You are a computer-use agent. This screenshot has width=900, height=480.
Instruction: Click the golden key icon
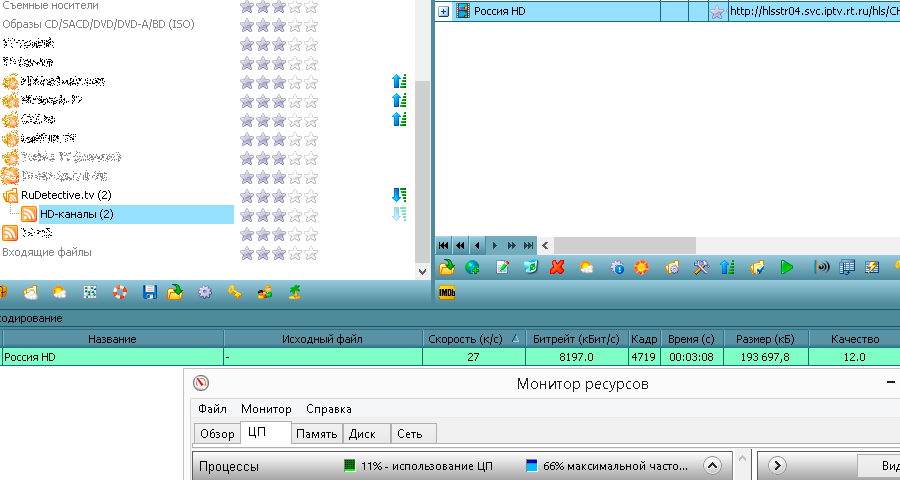pos(235,293)
